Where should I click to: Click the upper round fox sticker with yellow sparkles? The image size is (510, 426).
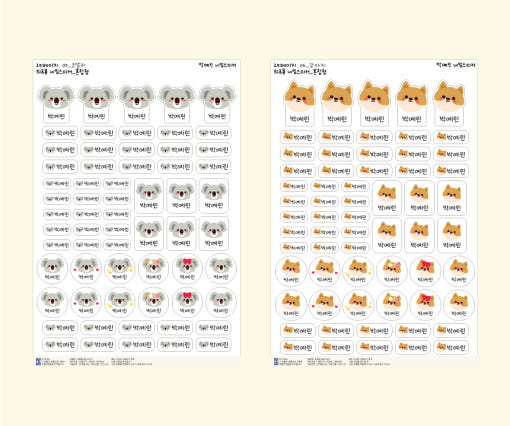tap(358, 271)
